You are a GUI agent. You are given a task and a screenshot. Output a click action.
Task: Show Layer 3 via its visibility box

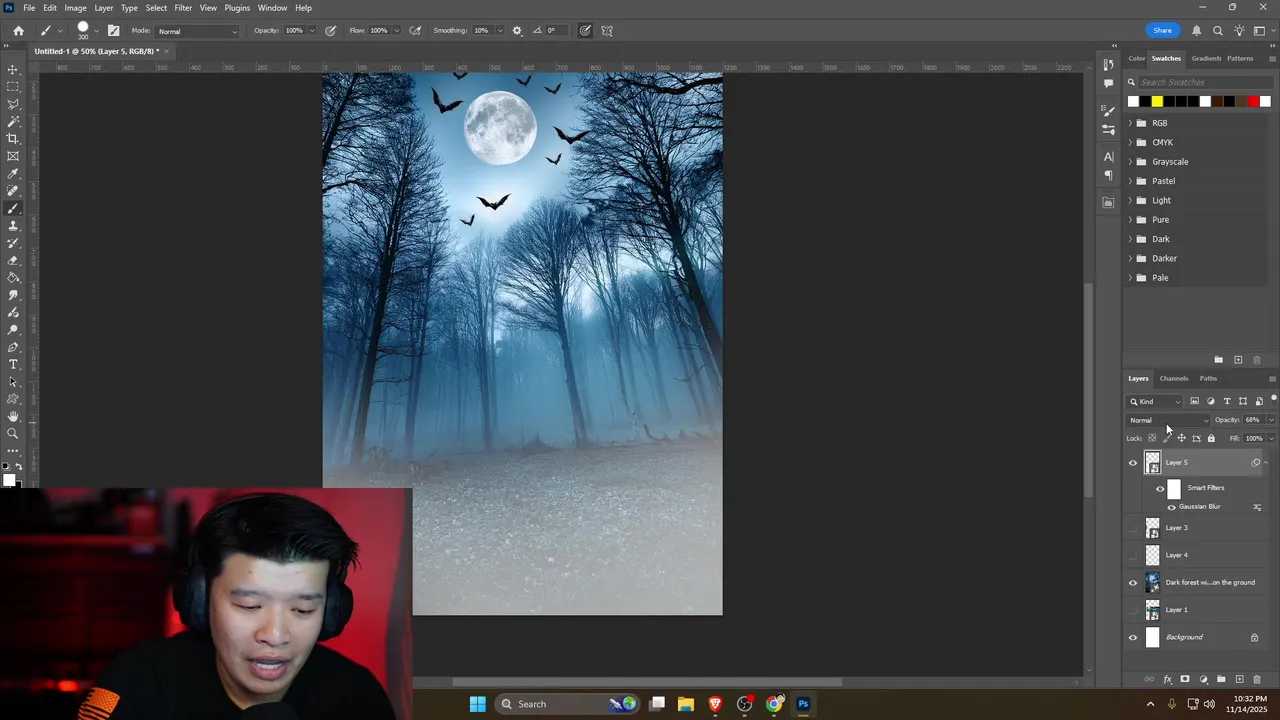(x=1133, y=528)
